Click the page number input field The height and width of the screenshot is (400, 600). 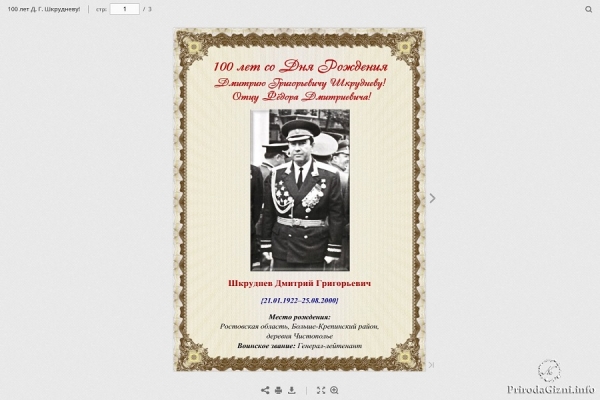pos(125,9)
